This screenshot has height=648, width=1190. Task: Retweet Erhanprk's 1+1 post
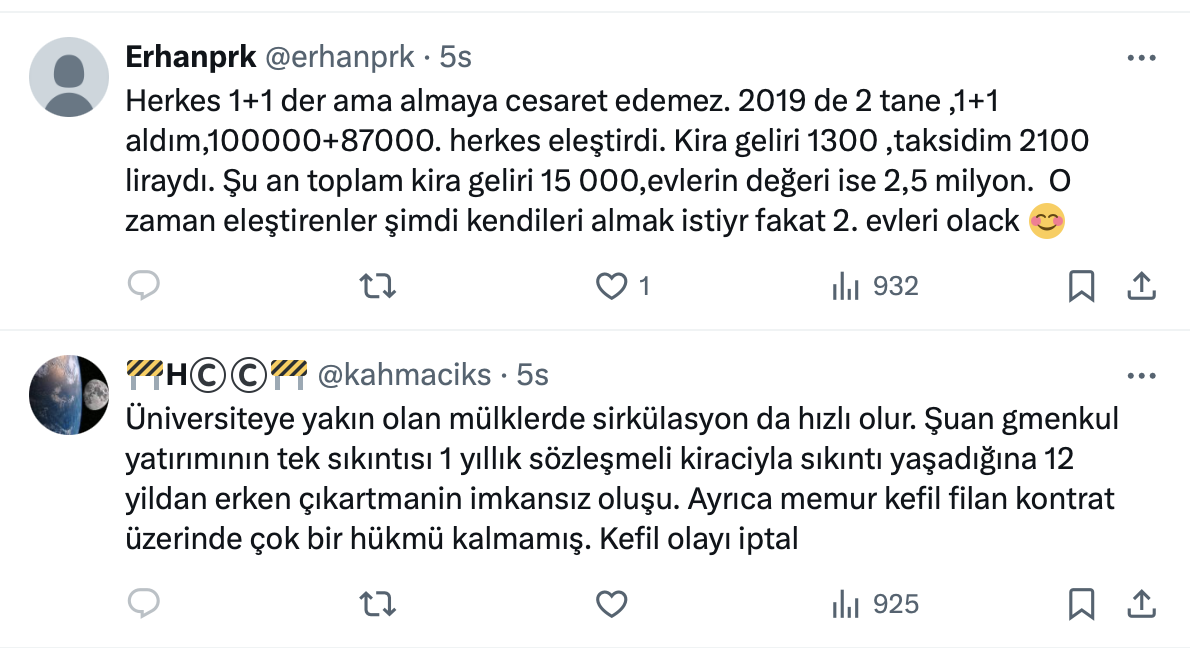click(378, 287)
